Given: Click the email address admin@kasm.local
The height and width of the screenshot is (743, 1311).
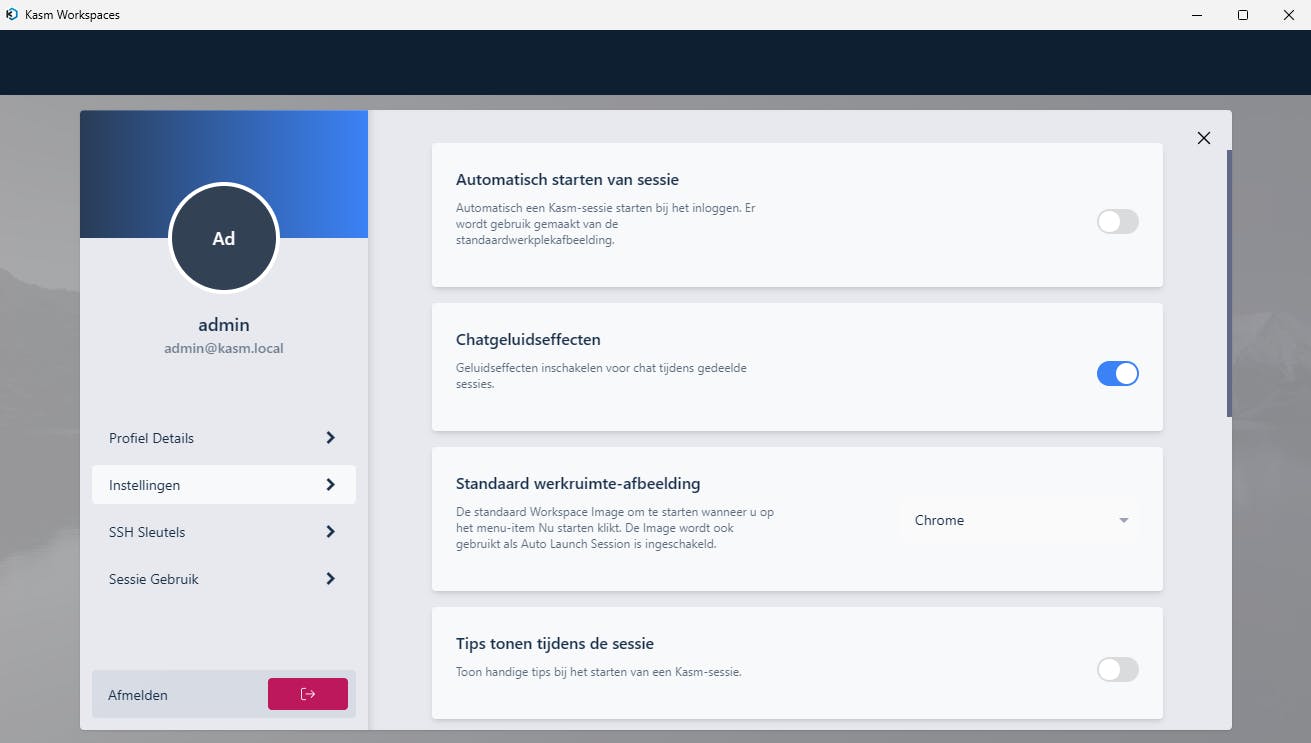Looking at the screenshot, I should click(x=224, y=347).
